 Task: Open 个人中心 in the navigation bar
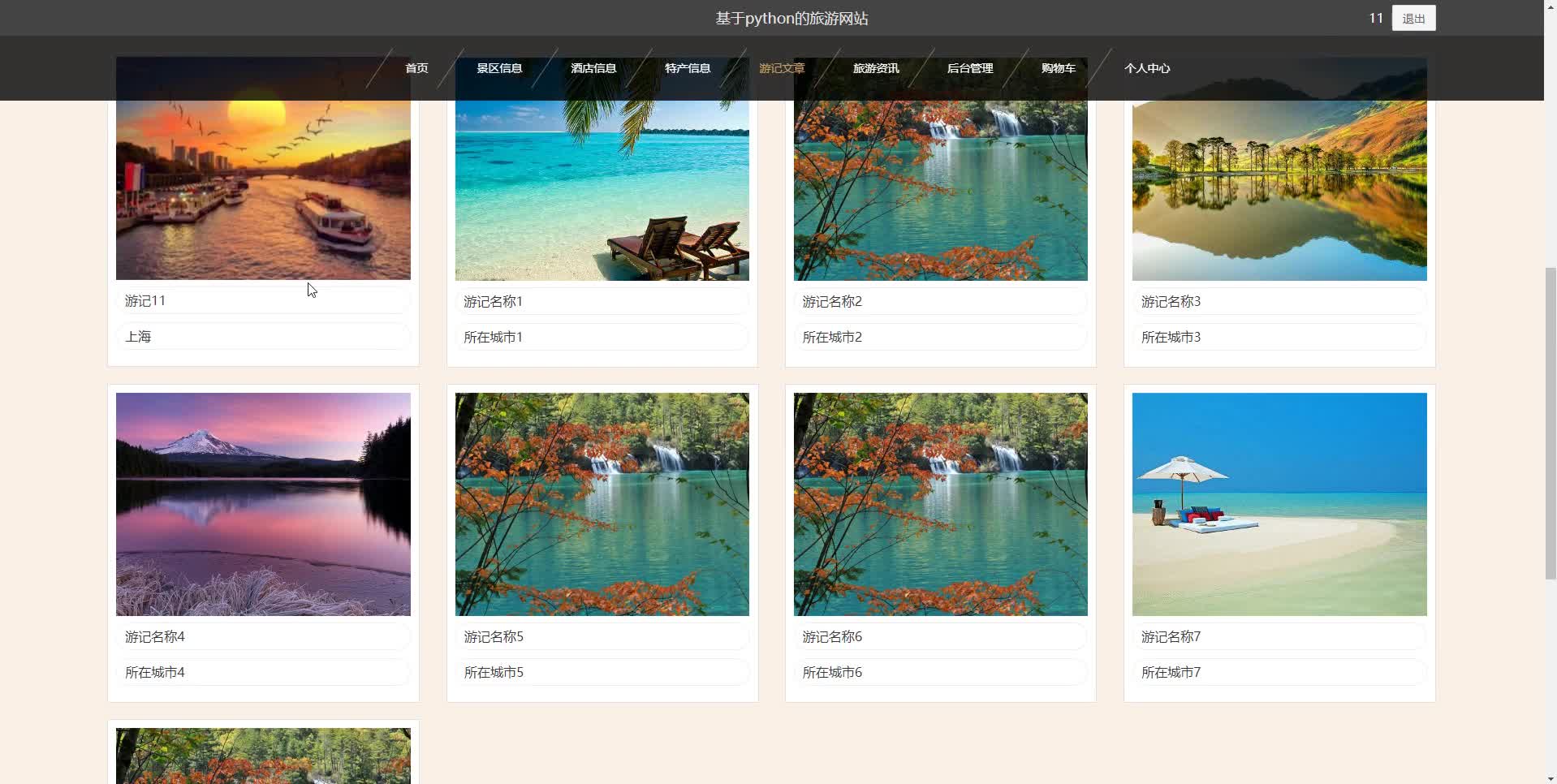(1147, 68)
